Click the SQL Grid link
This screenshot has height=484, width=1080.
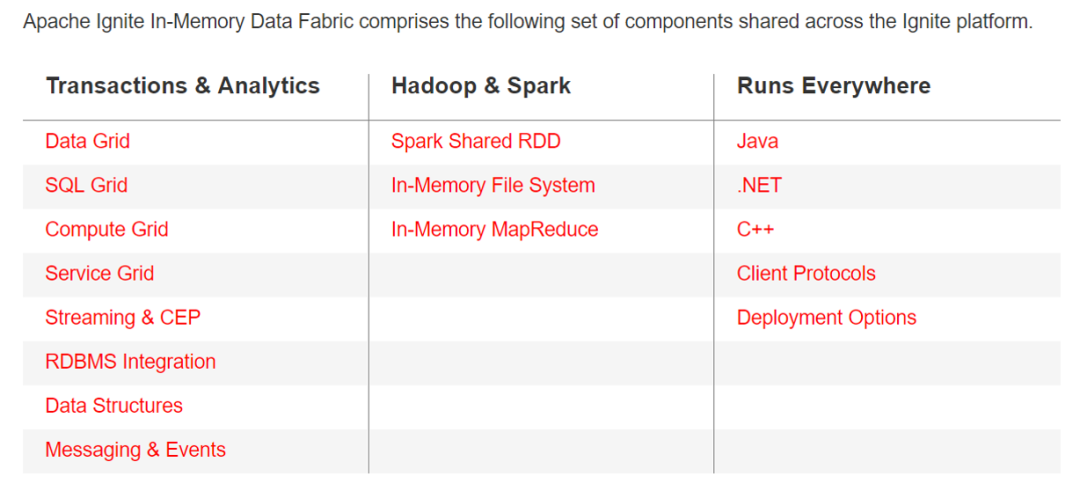click(x=86, y=185)
